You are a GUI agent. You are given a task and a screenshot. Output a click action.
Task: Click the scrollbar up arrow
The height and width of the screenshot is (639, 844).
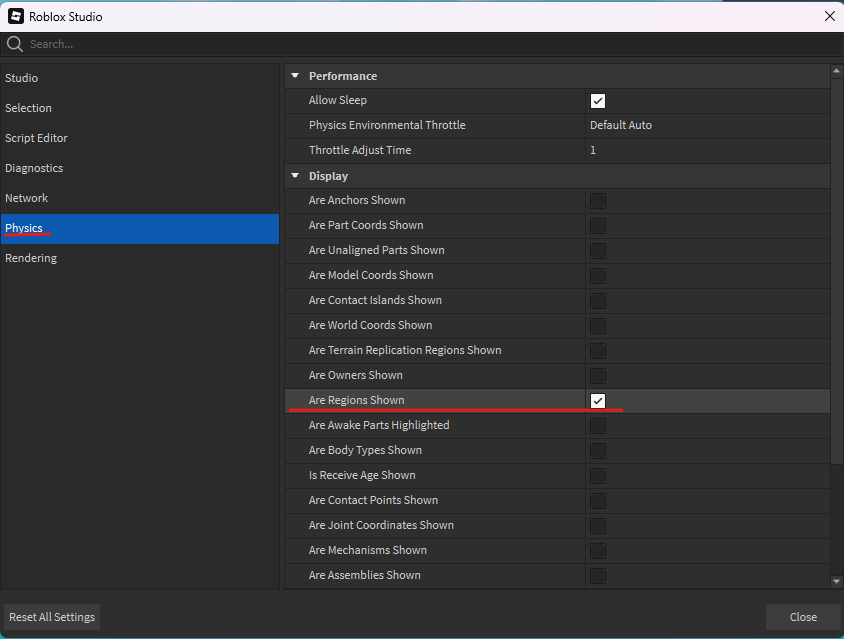coord(836,71)
